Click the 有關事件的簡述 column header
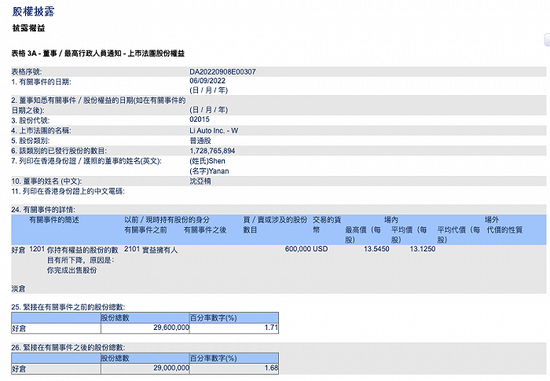 tap(54, 220)
